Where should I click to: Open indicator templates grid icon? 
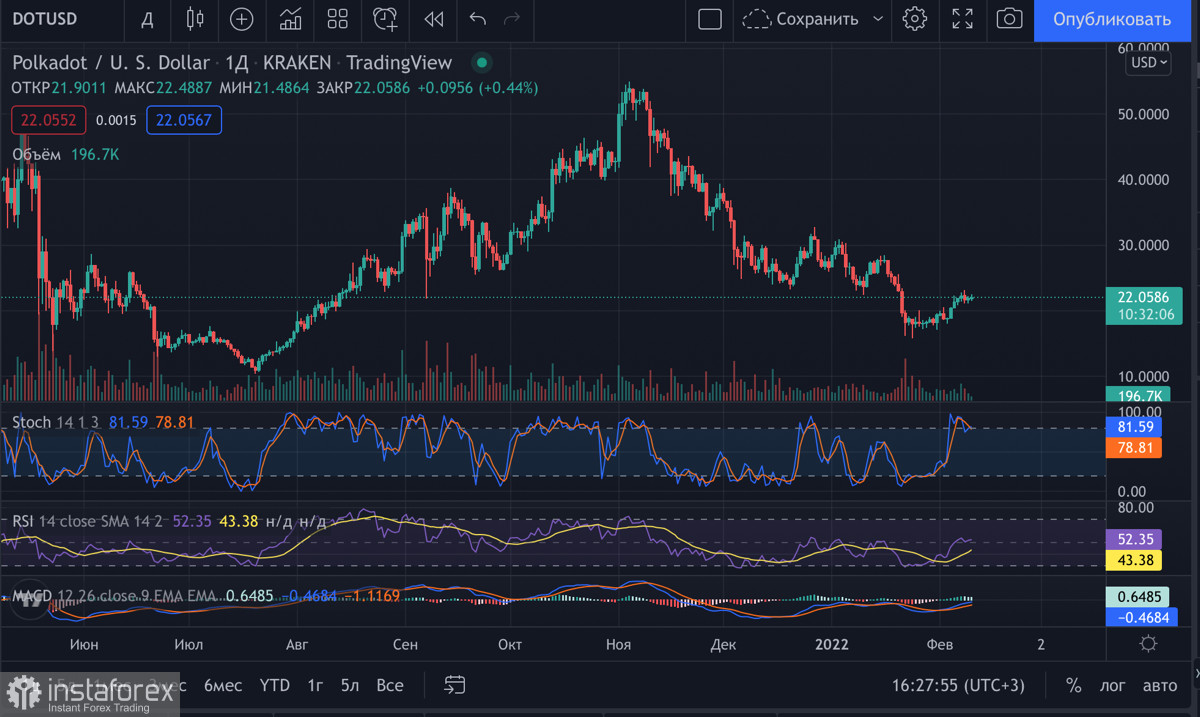(338, 19)
